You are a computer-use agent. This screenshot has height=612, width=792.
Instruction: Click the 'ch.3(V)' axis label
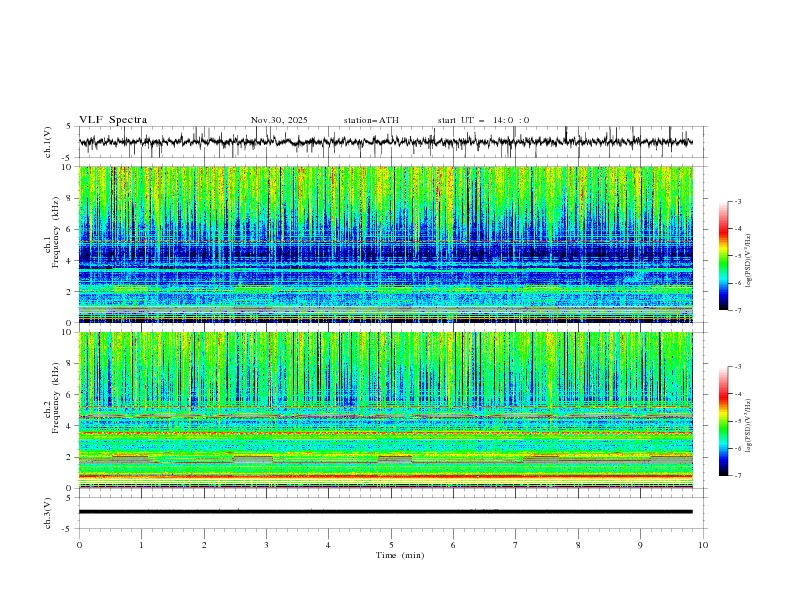(x=48, y=513)
